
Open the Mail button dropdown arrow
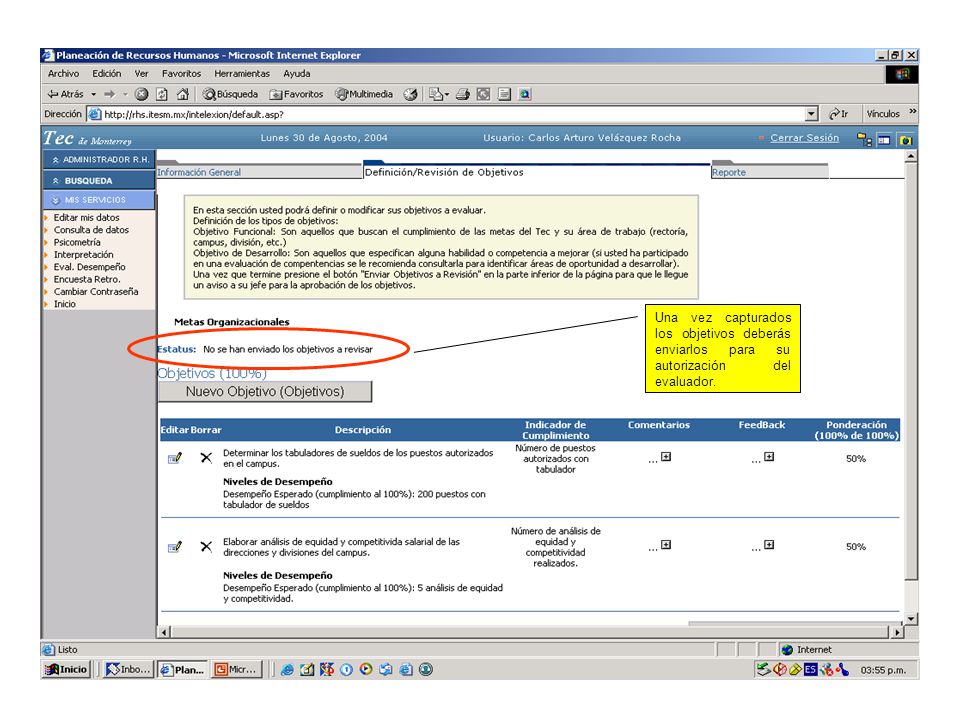pos(447,94)
